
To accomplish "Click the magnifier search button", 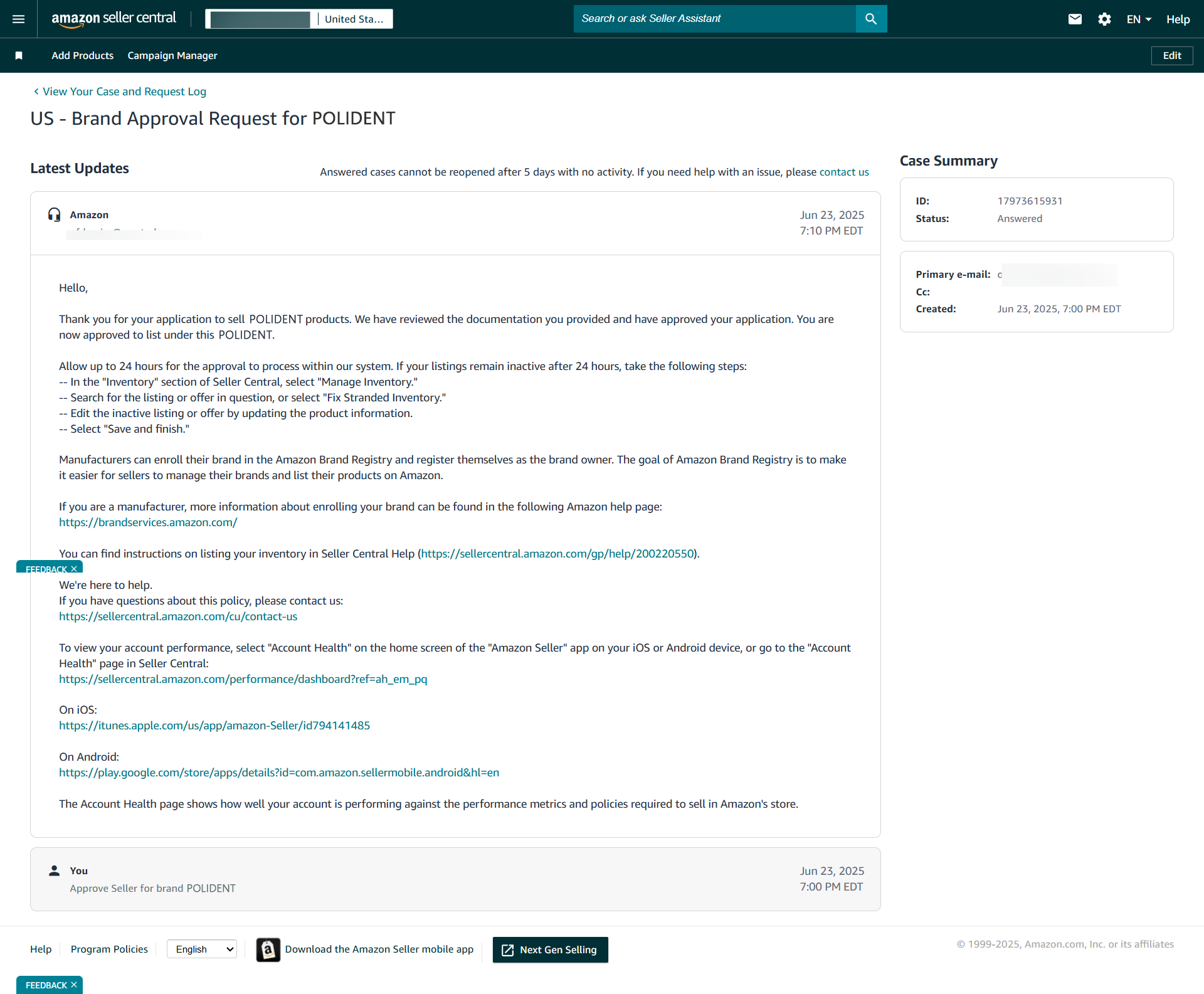I will 871,19.
